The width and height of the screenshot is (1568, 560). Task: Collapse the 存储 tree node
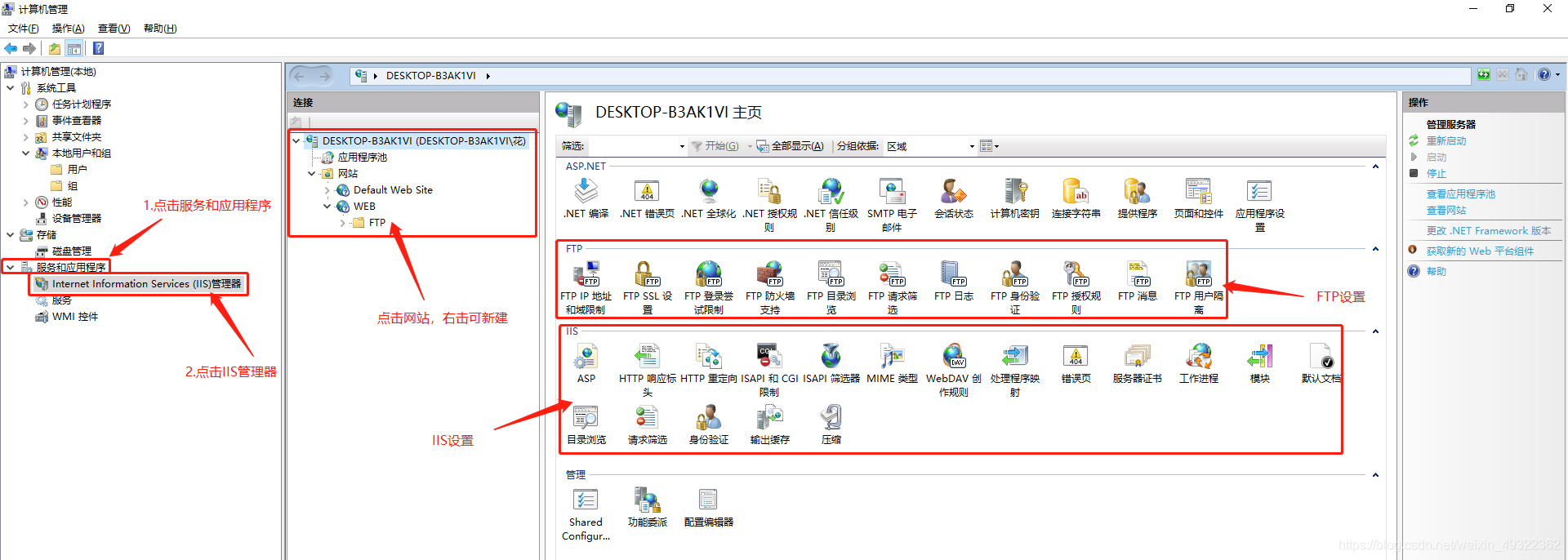10,234
